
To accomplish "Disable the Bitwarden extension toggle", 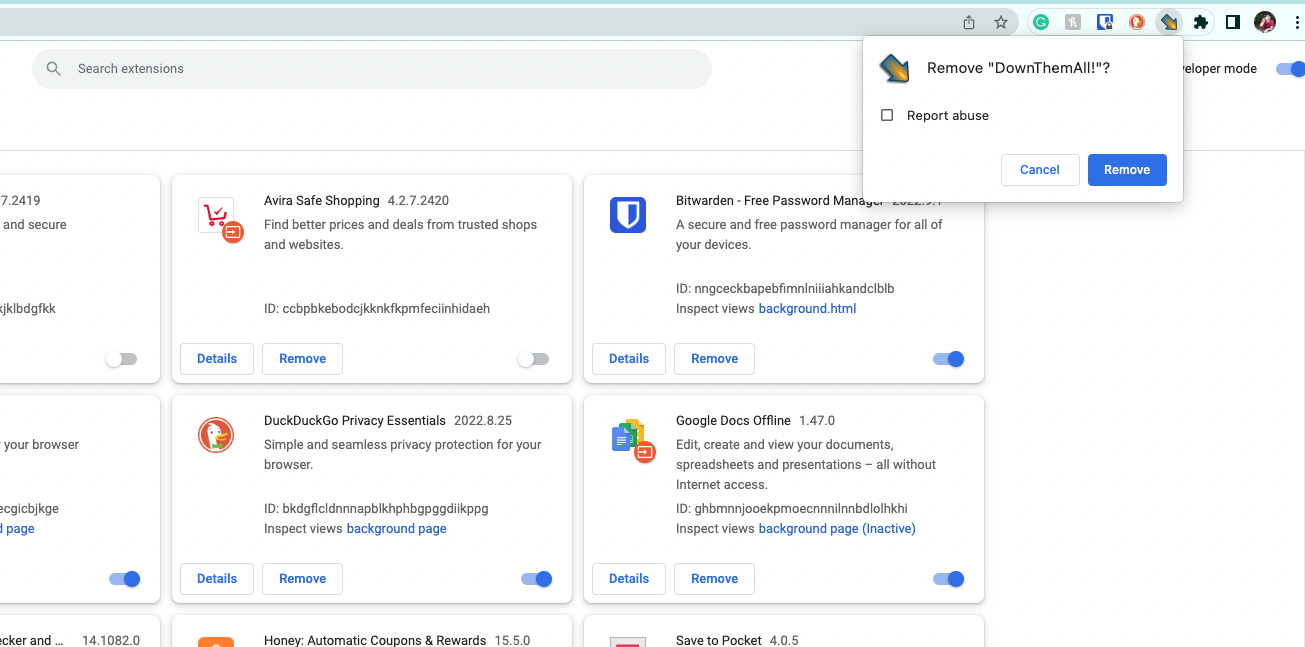I will pyautogui.click(x=948, y=359).
